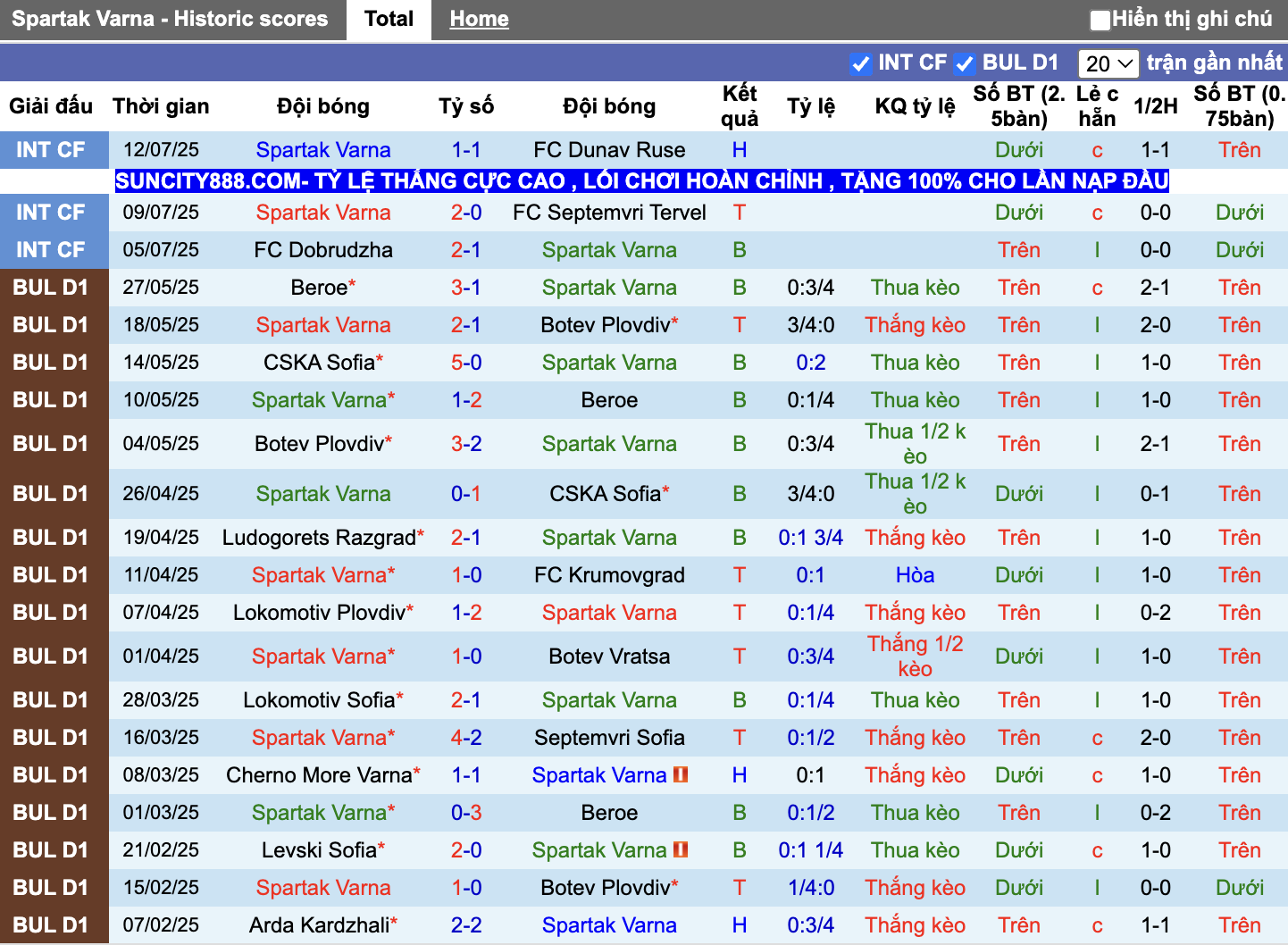
Task: Open Botev Vratsa team link
Action: point(609,656)
